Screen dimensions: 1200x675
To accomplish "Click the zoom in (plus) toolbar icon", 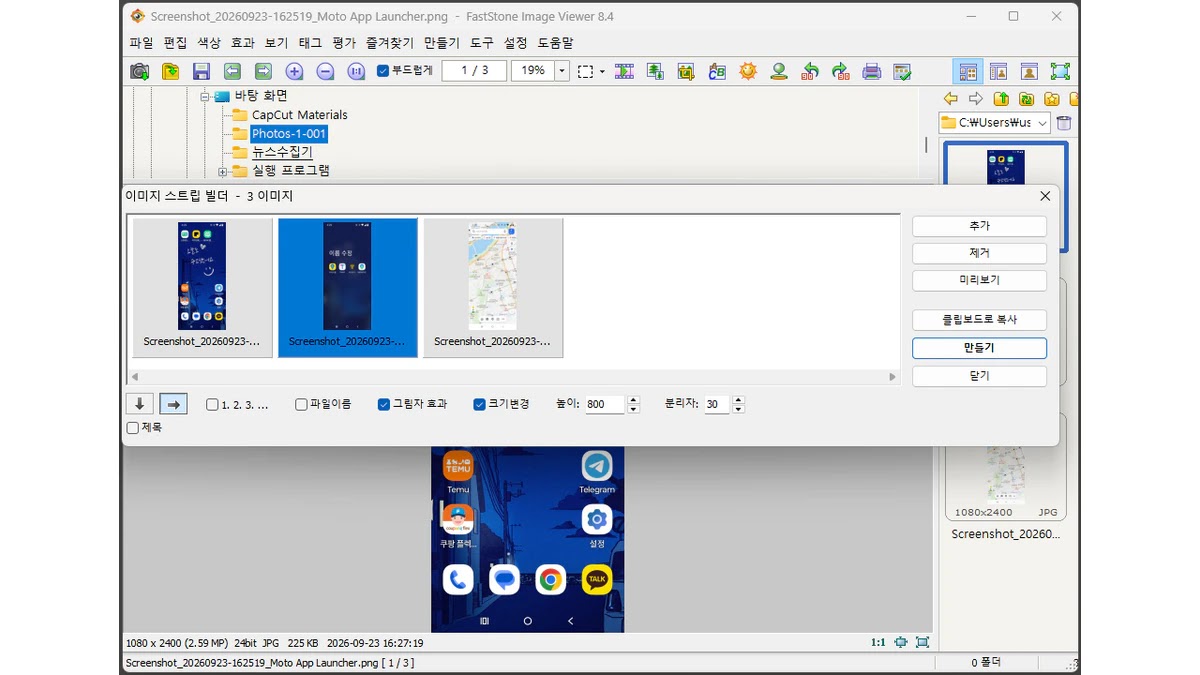I will [294, 71].
